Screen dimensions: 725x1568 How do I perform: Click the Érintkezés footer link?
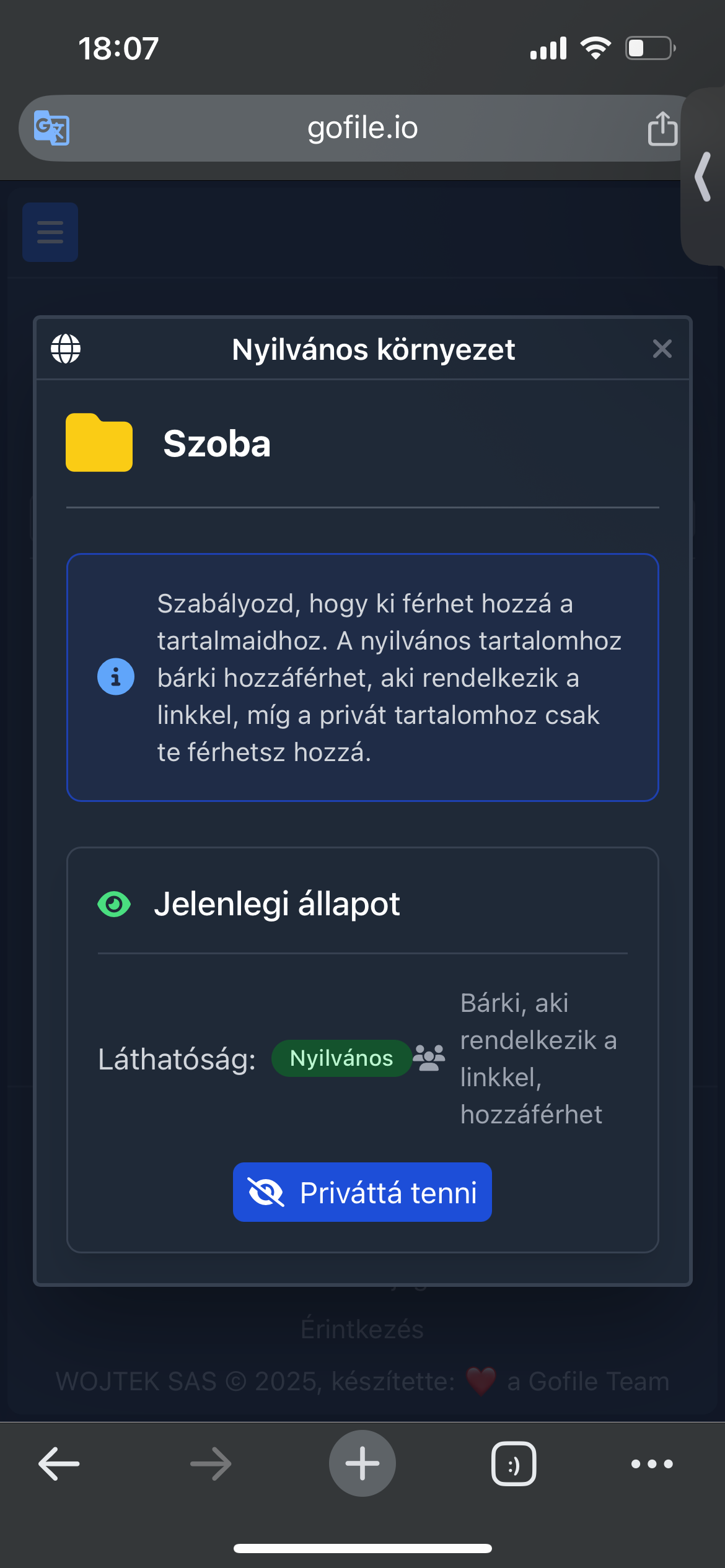pos(362,1329)
